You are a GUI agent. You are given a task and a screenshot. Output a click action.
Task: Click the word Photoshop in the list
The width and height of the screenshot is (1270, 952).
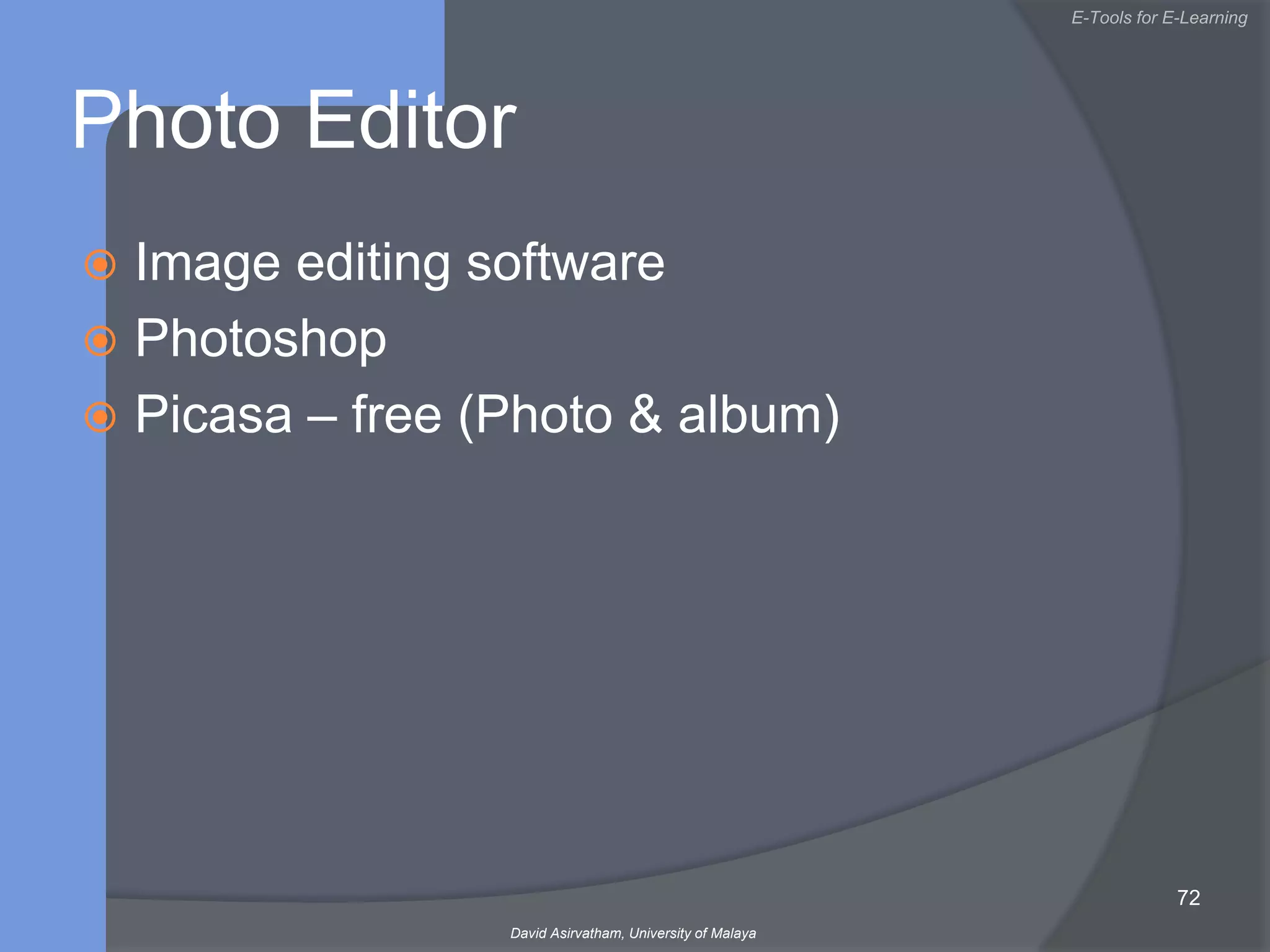pos(260,339)
